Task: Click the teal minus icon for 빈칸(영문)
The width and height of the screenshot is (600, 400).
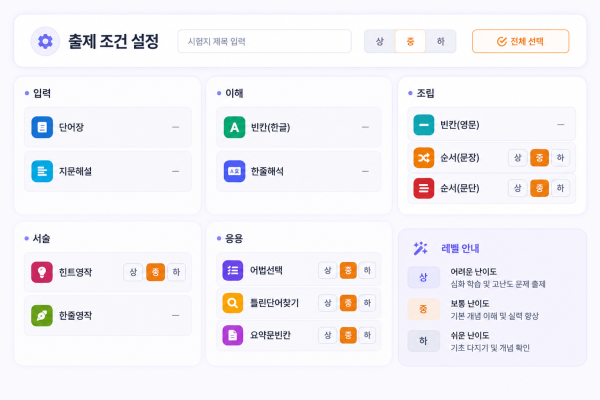Action: 424,125
